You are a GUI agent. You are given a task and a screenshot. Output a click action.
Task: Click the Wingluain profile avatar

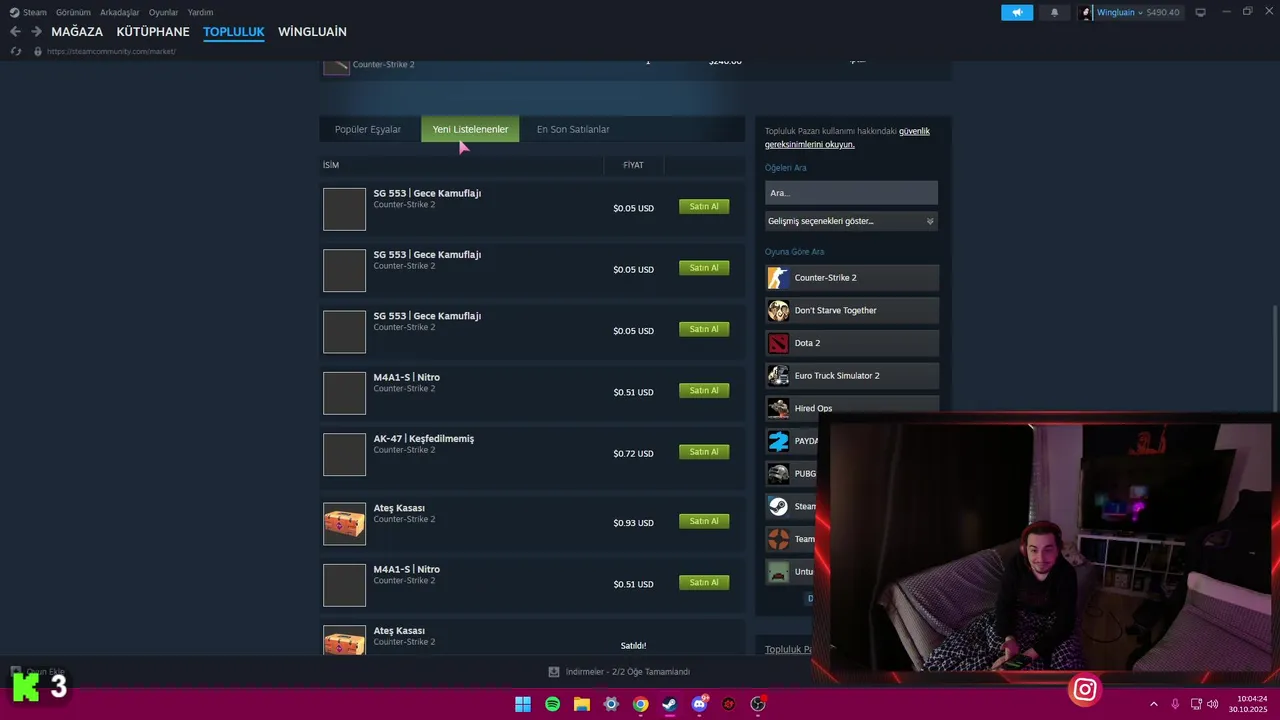click(x=1086, y=13)
